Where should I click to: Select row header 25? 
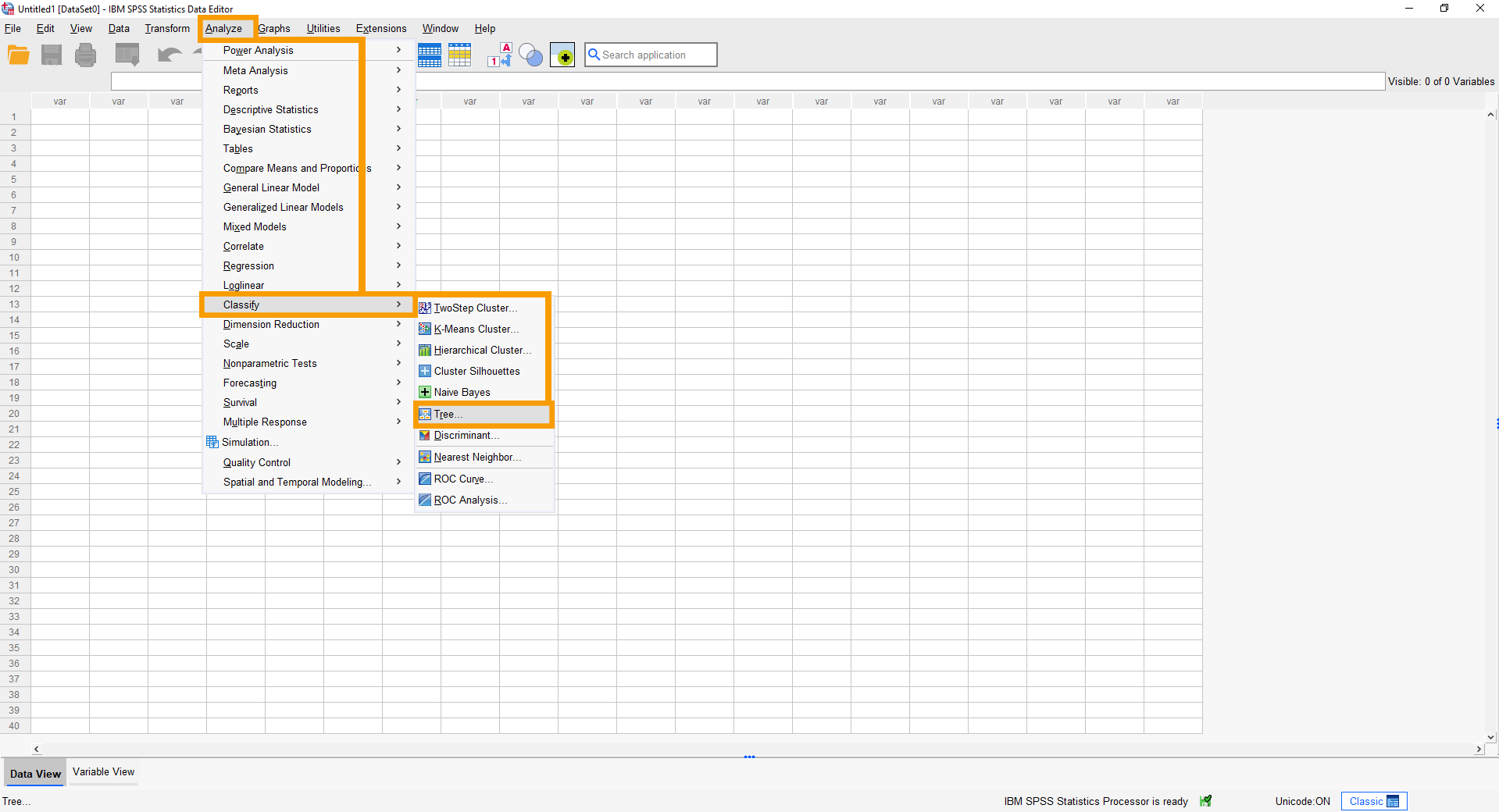point(15,492)
